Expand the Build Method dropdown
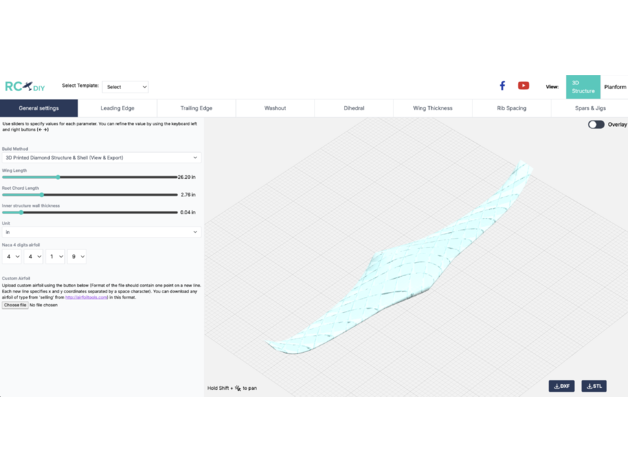Image resolution: width=628 pixels, height=472 pixels. click(100, 158)
